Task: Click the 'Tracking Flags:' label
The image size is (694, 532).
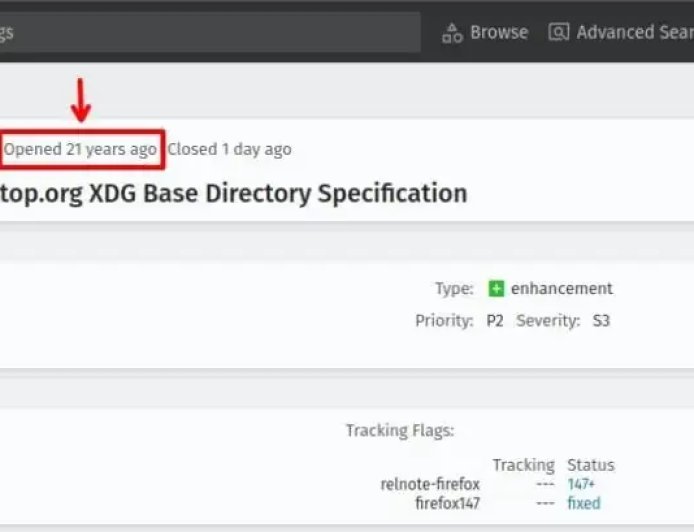Action: coord(400,430)
